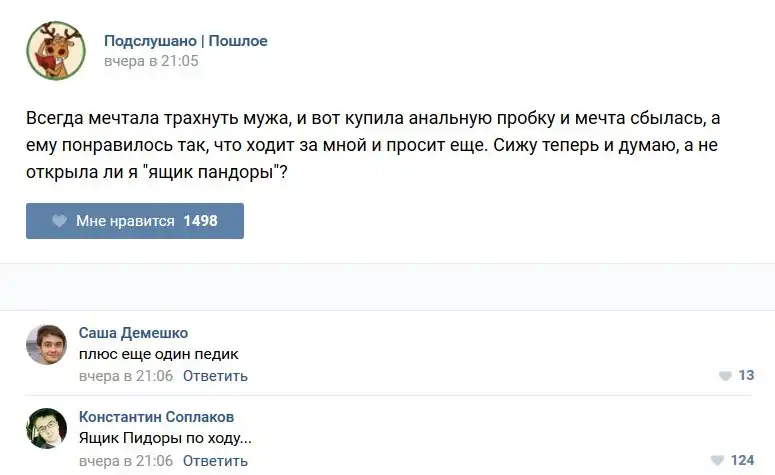This screenshot has width=775, height=475.
Task: Like Саша Демешко's comment via heart icon
Action: point(725,376)
